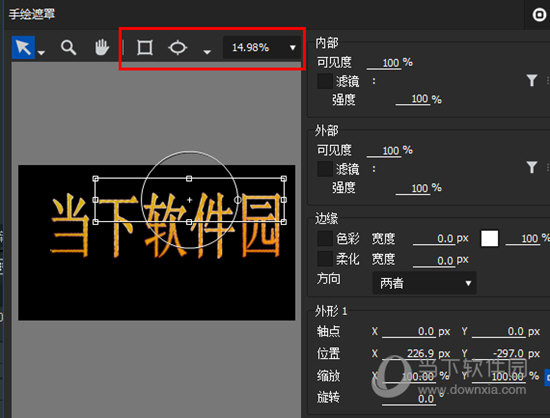Click the top-middle rectangle mask handle
The image size is (550, 418).
tap(189, 179)
